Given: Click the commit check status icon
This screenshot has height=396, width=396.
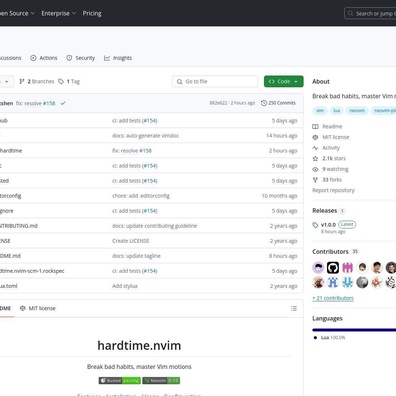Looking at the screenshot, I should point(63,103).
